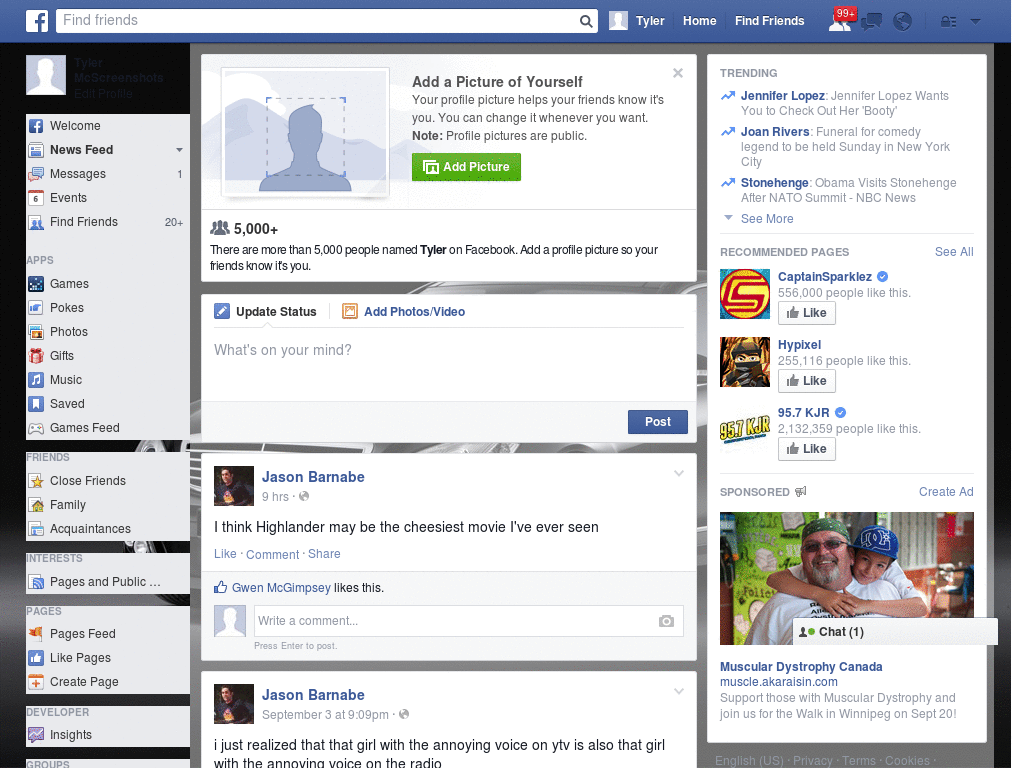Click the Create Page plus icon

tap(36, 682)
